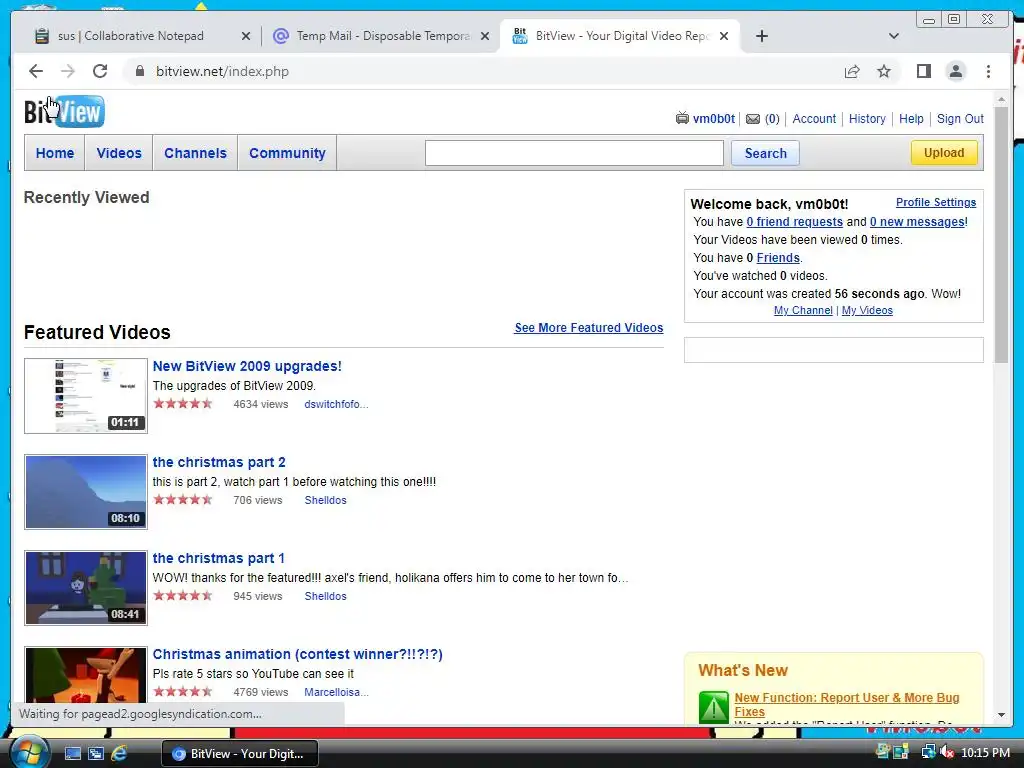Open uploader dswitchfofo... link

click(336, 404)
